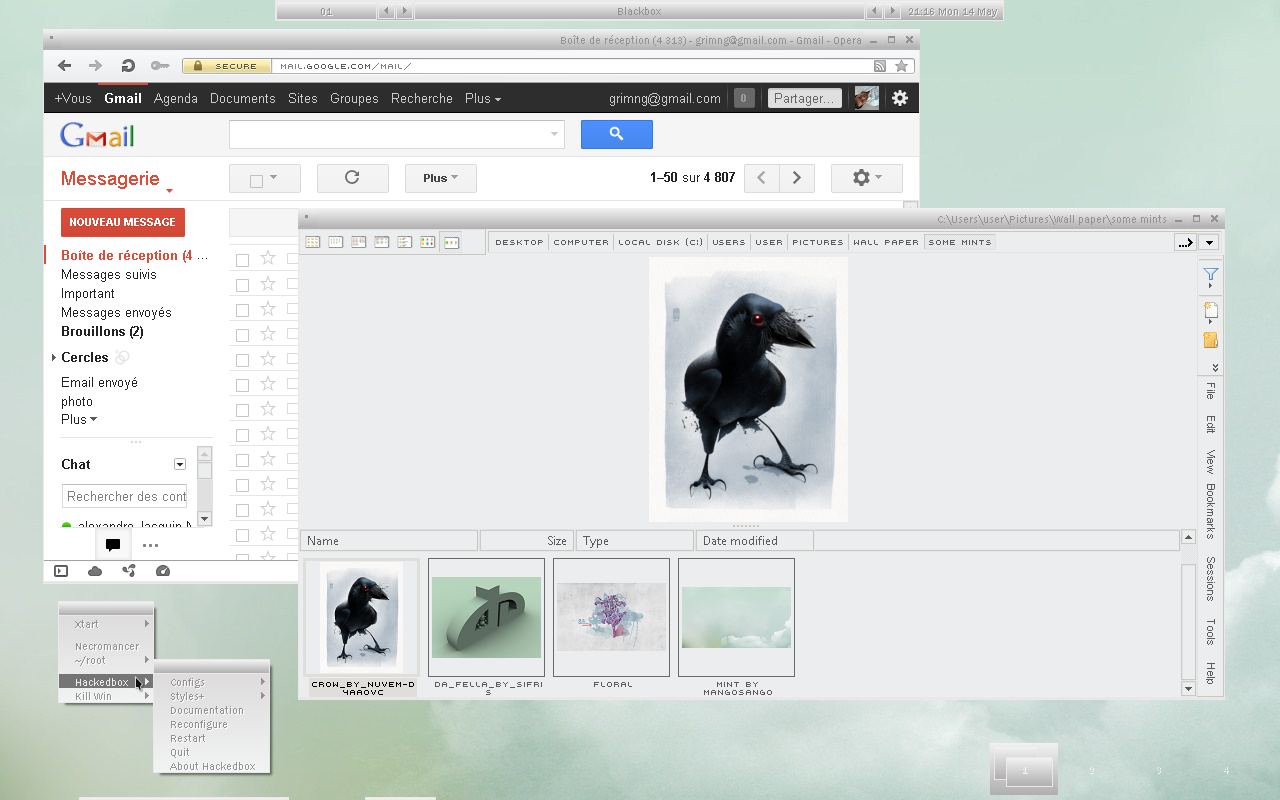Expand the Cercles label triangle
Viewport: 1280px width, 800px height.
(x=54, y=357)
